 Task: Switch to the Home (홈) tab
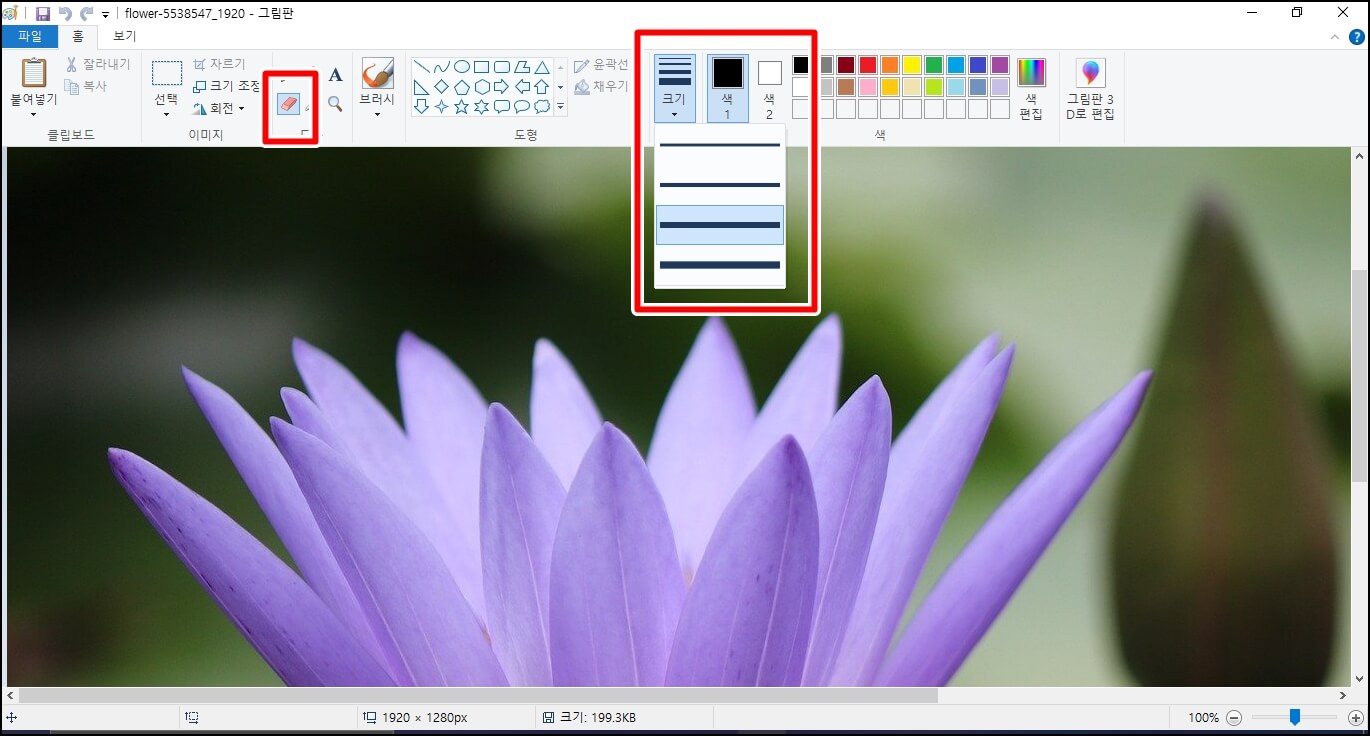point(78,37)
